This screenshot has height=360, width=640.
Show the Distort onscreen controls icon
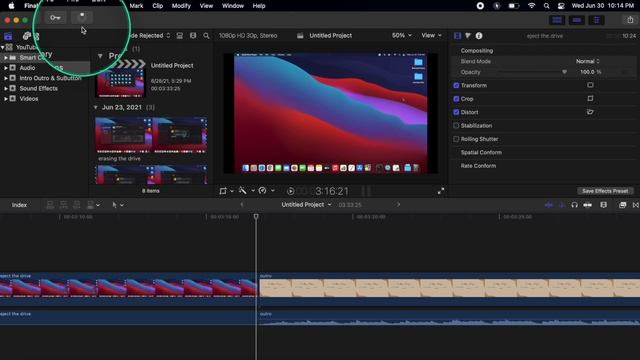(x=590, y=112)
